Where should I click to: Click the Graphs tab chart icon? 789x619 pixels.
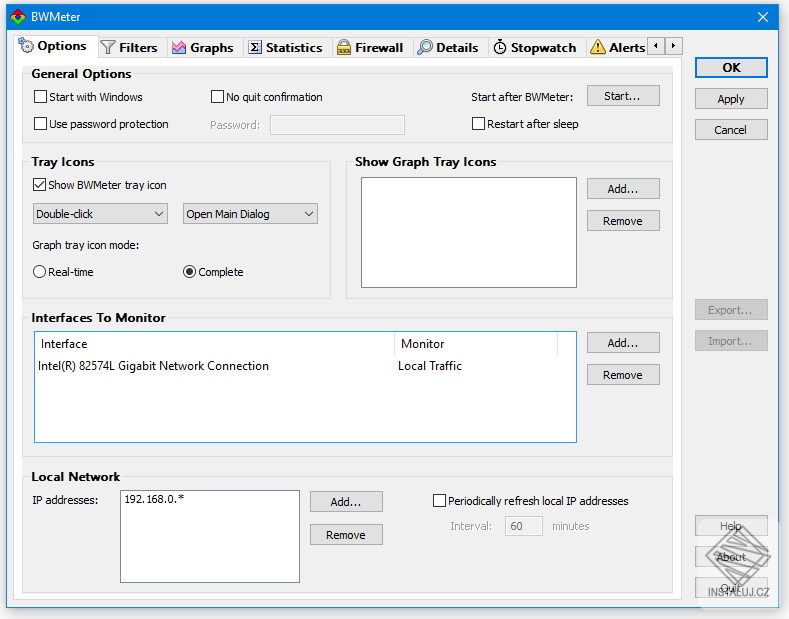(179, 47)
